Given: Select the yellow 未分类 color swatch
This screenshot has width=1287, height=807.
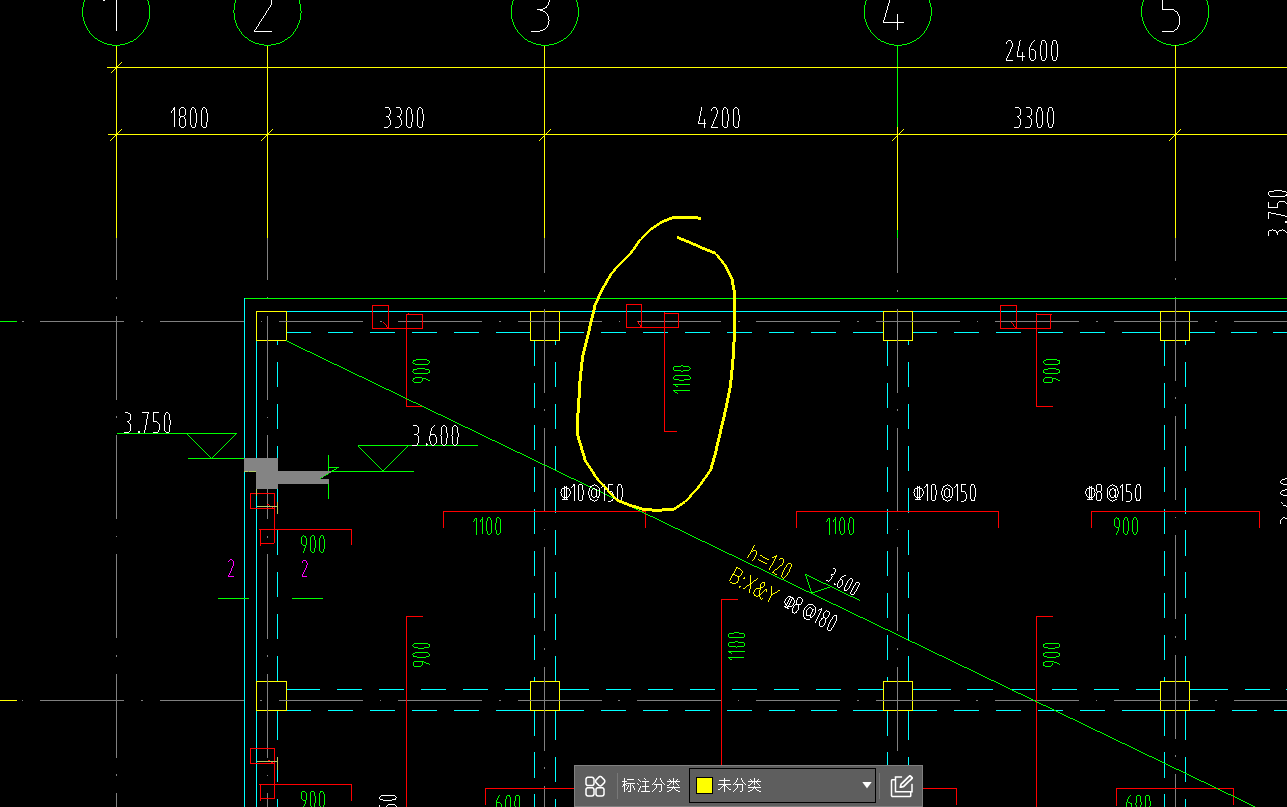Looking at the screenshot, I should tap(704, 786).
